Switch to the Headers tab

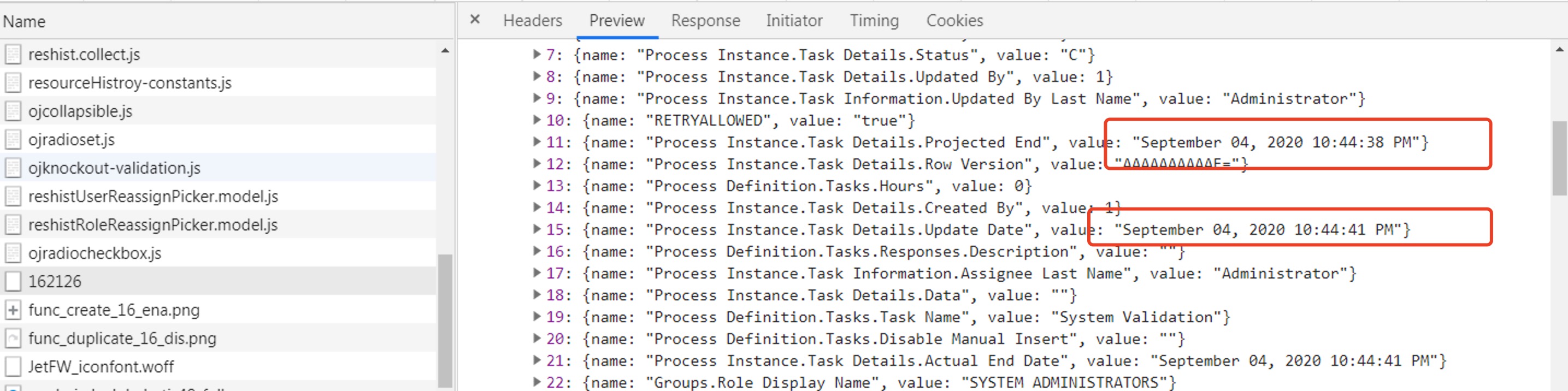click(x=533, y=21)
